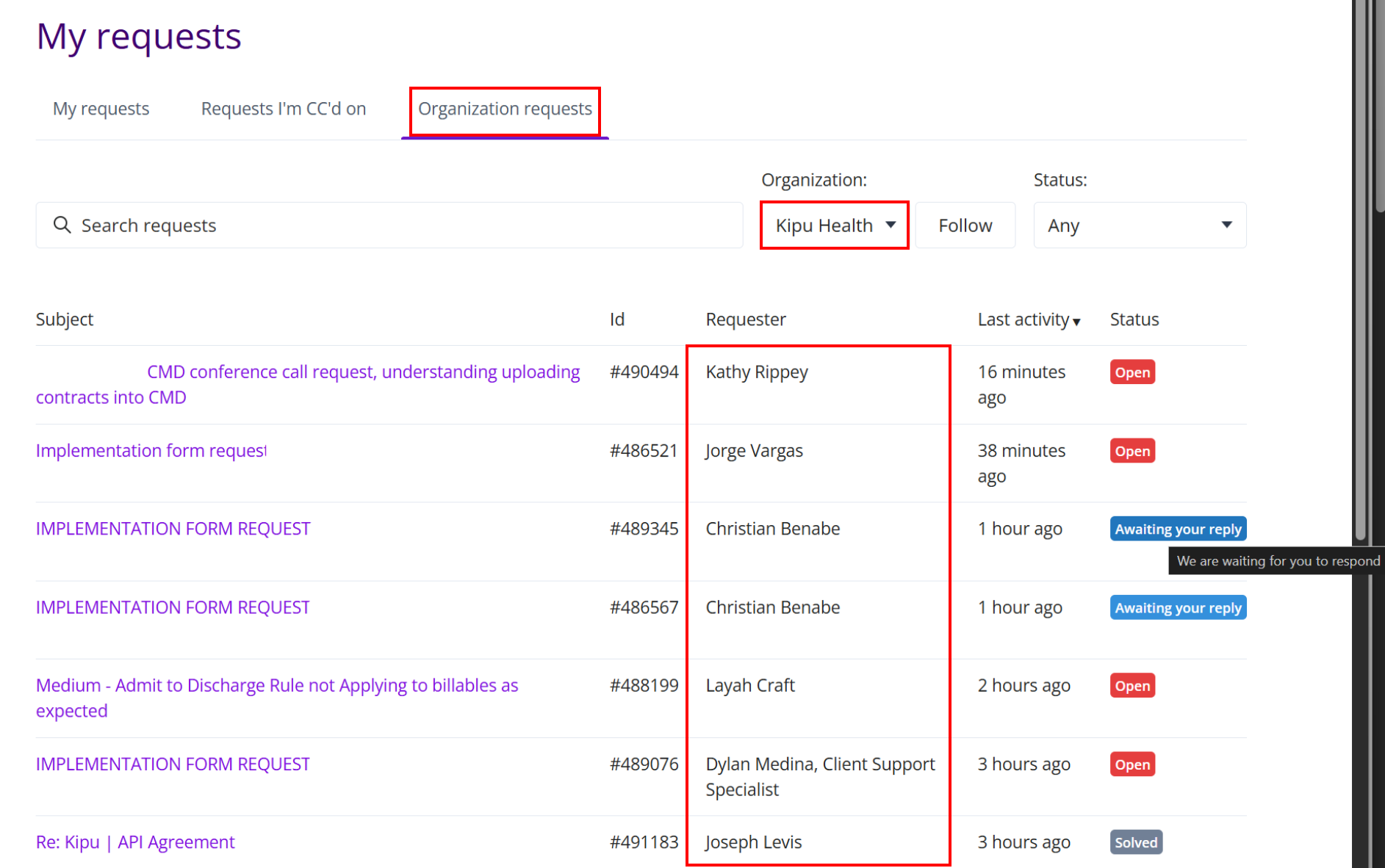This screenshot has width=1385, height=868.
Task: Sort by the Last activity column header
Action: pyautogui.click(x=1023, y=319)
